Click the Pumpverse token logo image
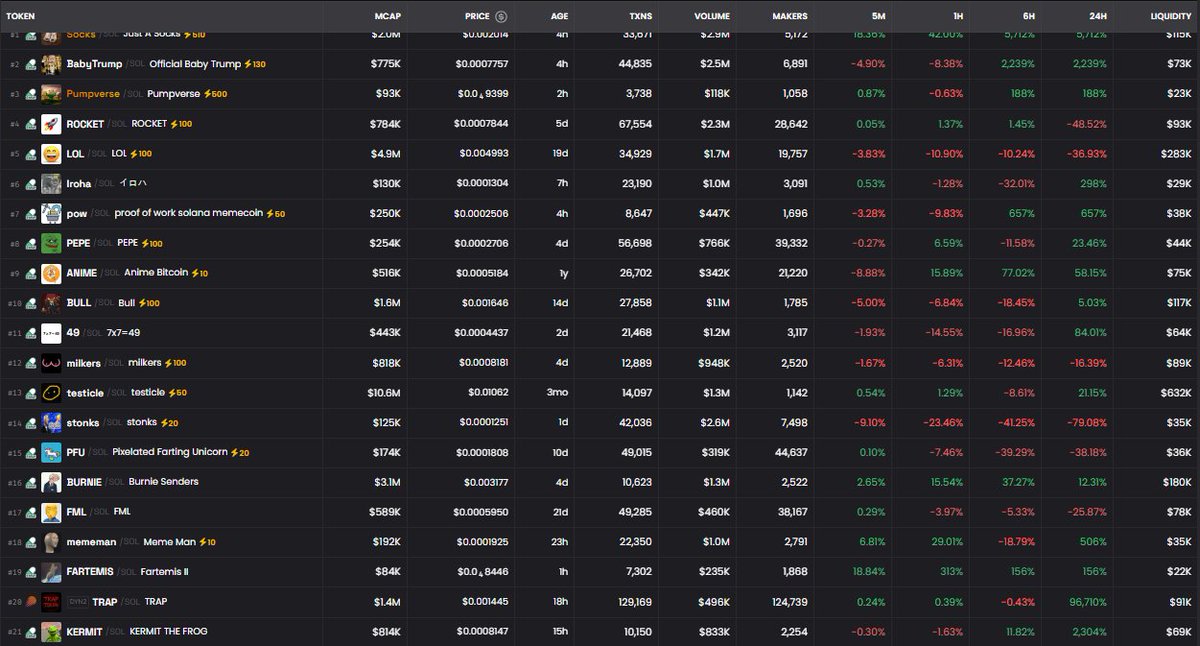 pos(51,94)
